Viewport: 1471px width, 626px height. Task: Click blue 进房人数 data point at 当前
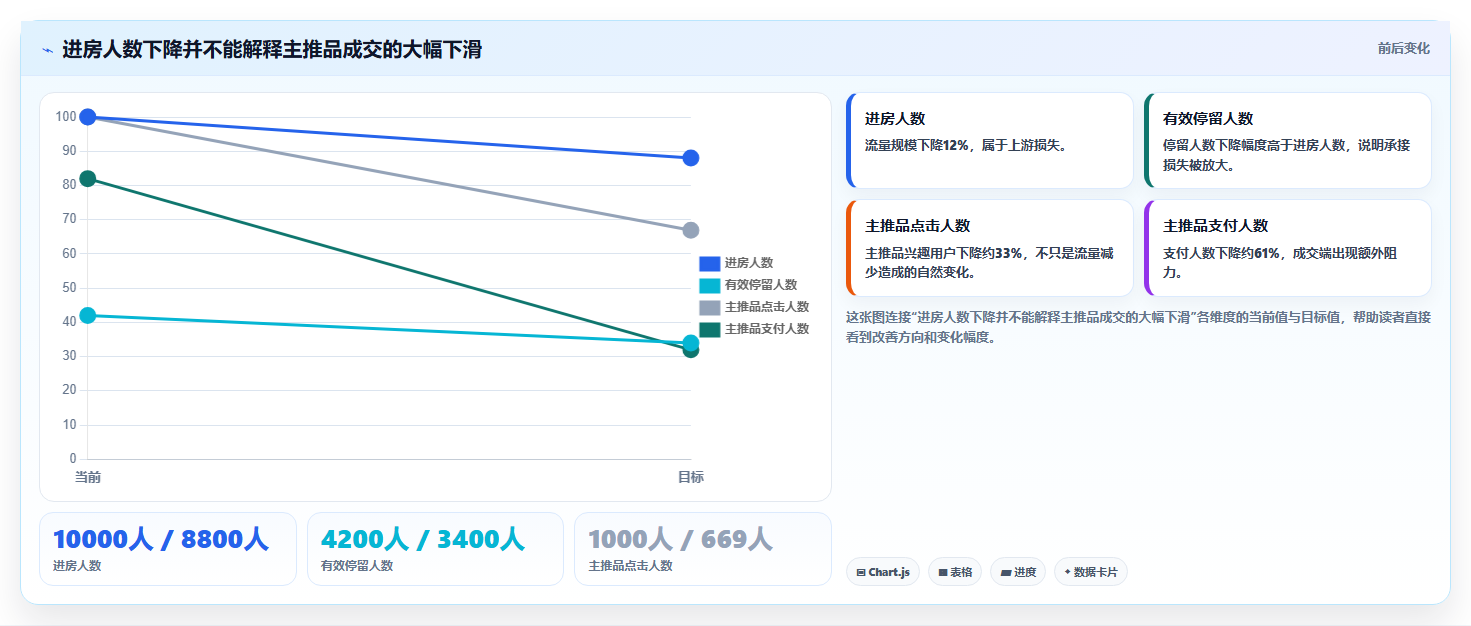pyautogui.click(x=88, y=117)
